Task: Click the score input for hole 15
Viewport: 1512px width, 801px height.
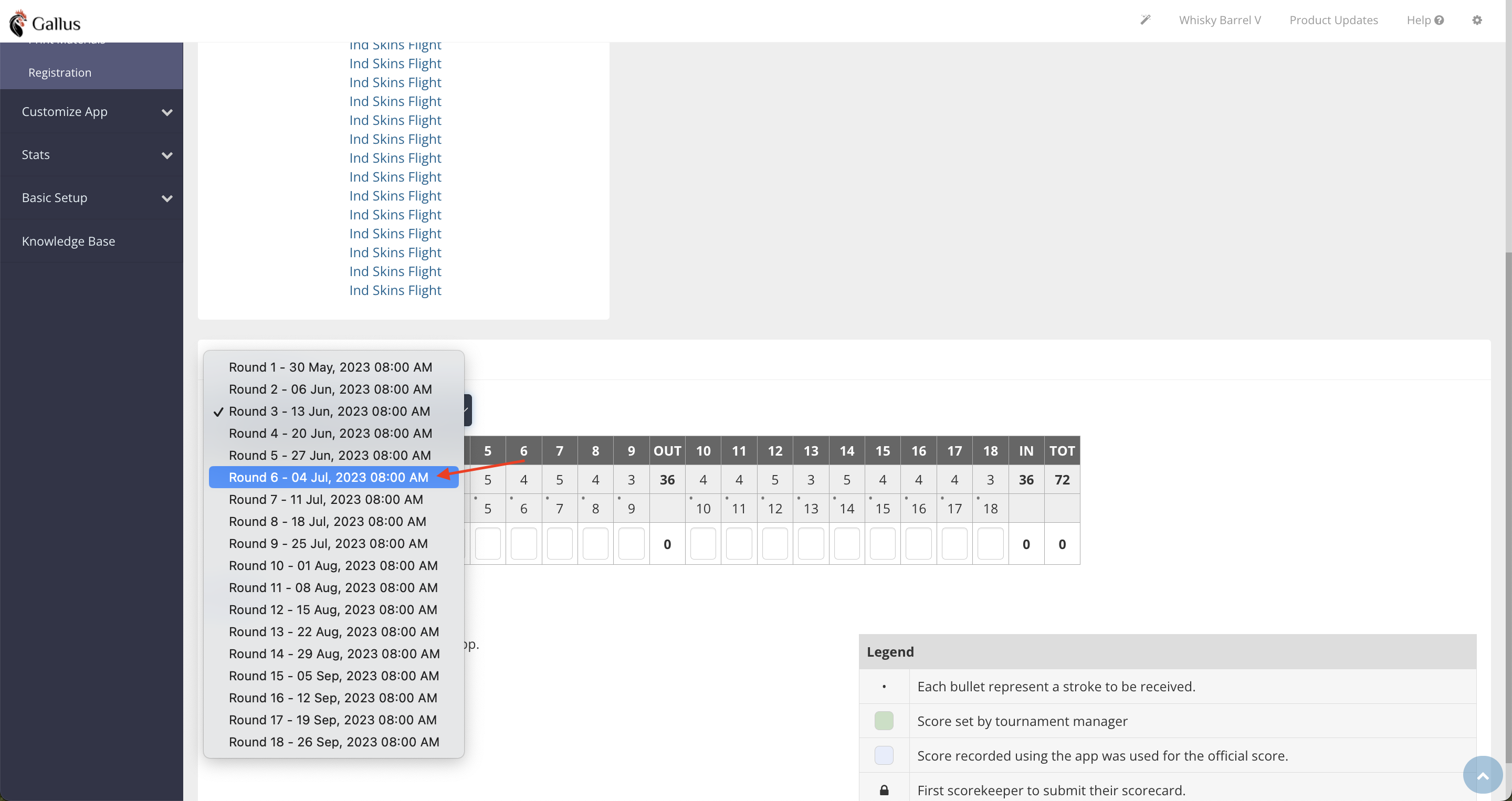Action: coord(883,543)
